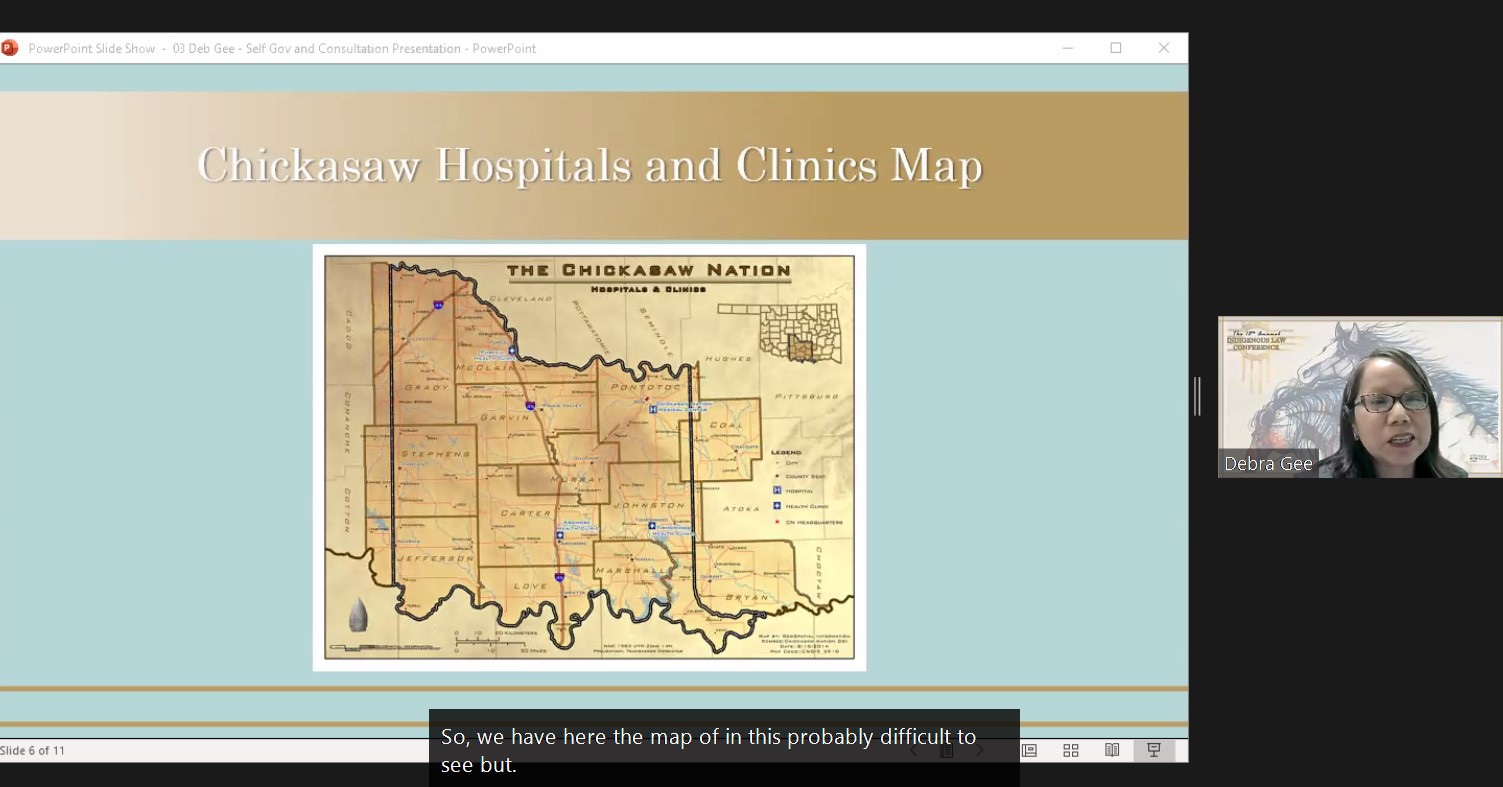The image size is (1503, 787).
Task: Click the Chickasaw Nation map image
Action: [x=589, y=457]
